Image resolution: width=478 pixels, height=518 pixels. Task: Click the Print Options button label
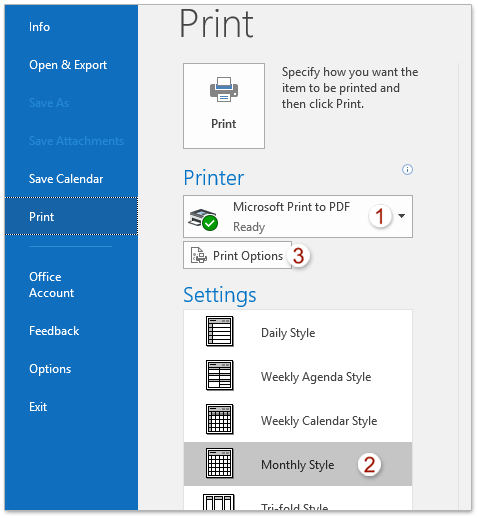click(x=248, y=256)
